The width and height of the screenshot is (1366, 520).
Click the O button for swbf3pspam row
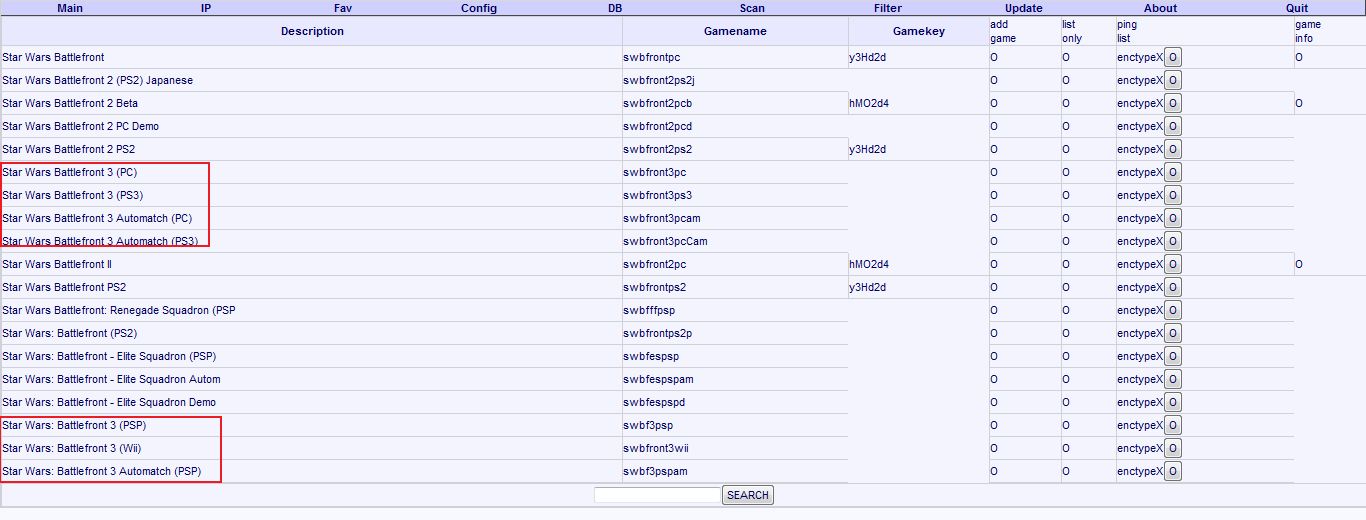pyautogui.click(x=1172, y=471)
